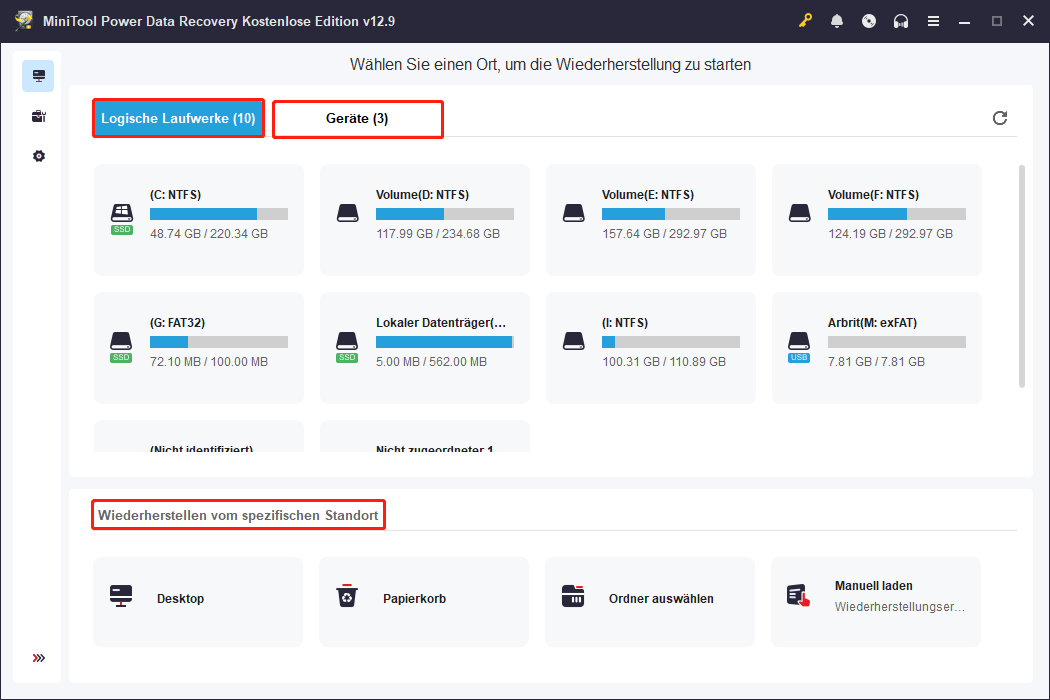Click the Lokaler Datenträger SSD drive icon
Viewport: 1050px width, 700px height.
347,347
